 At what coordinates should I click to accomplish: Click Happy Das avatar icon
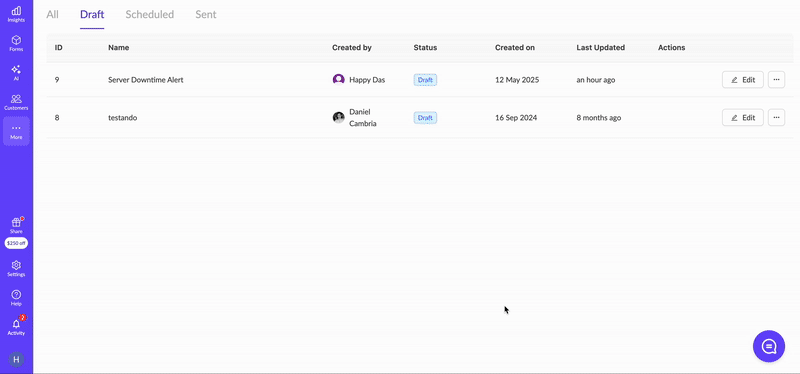[x=338, y=80]
